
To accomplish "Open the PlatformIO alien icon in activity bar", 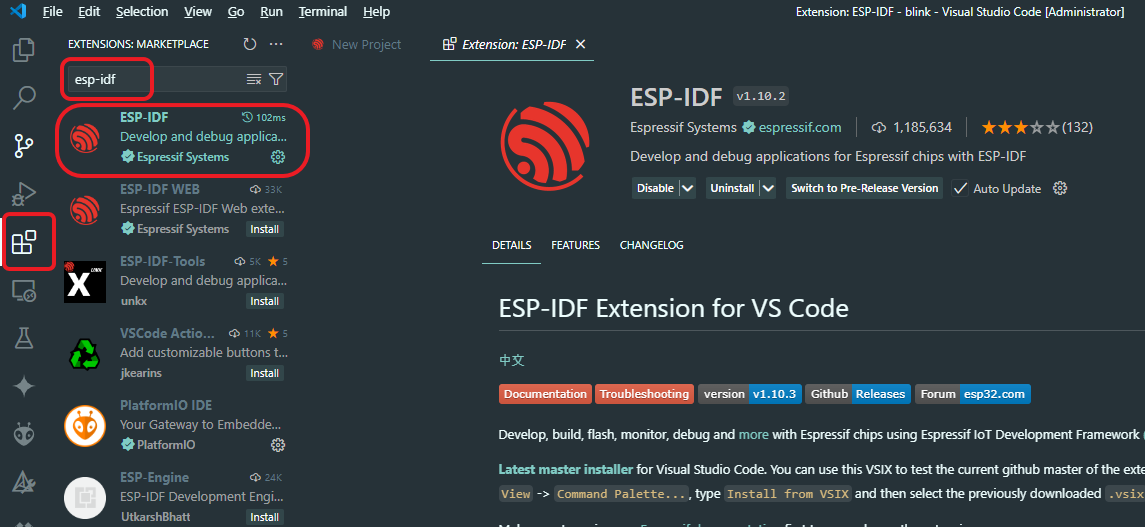I will click(x=24, y=434).
